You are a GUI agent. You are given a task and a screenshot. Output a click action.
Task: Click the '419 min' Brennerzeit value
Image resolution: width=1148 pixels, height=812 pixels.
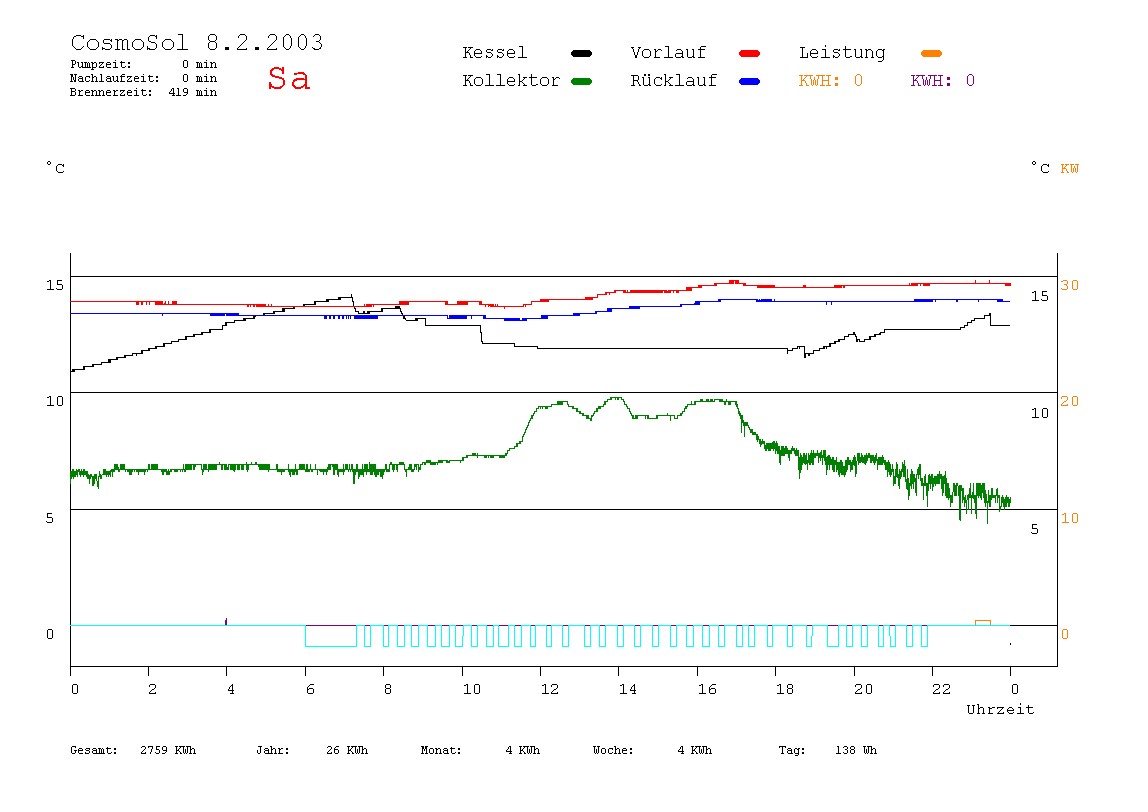[193, 92]
